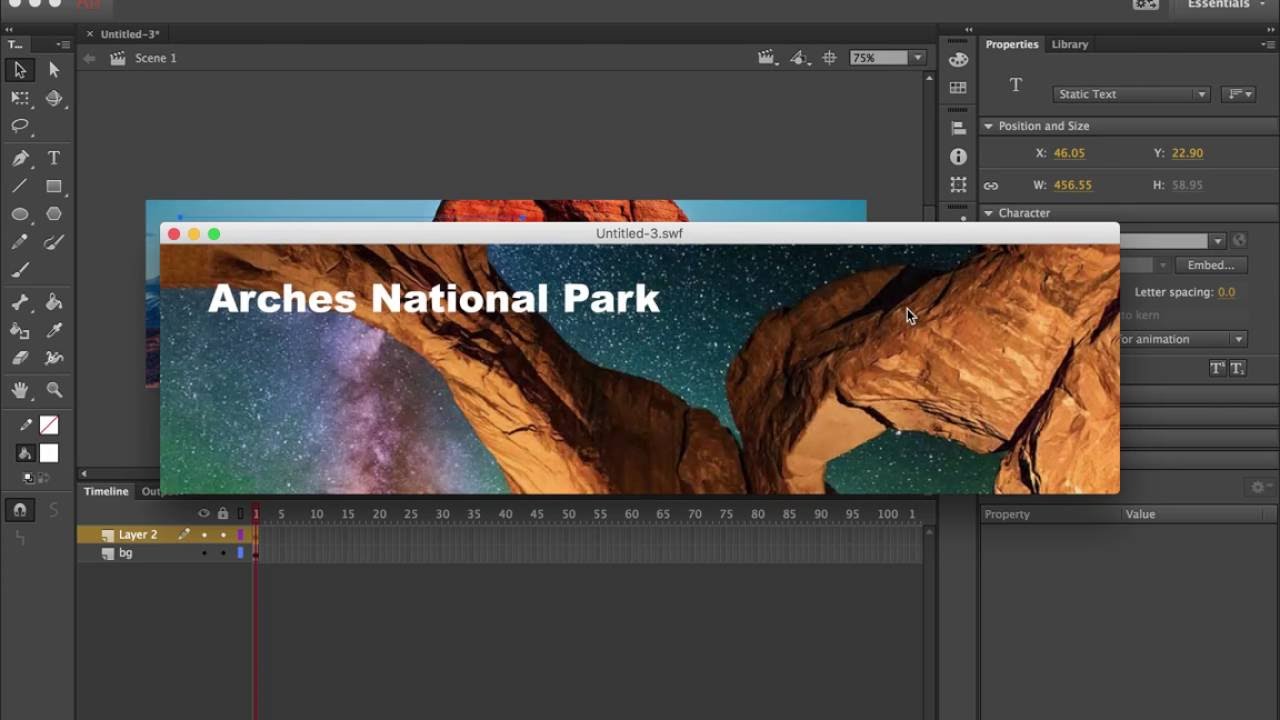Edit the X position value 46.05
1280x720 pixels.
tap(1069, 153)
